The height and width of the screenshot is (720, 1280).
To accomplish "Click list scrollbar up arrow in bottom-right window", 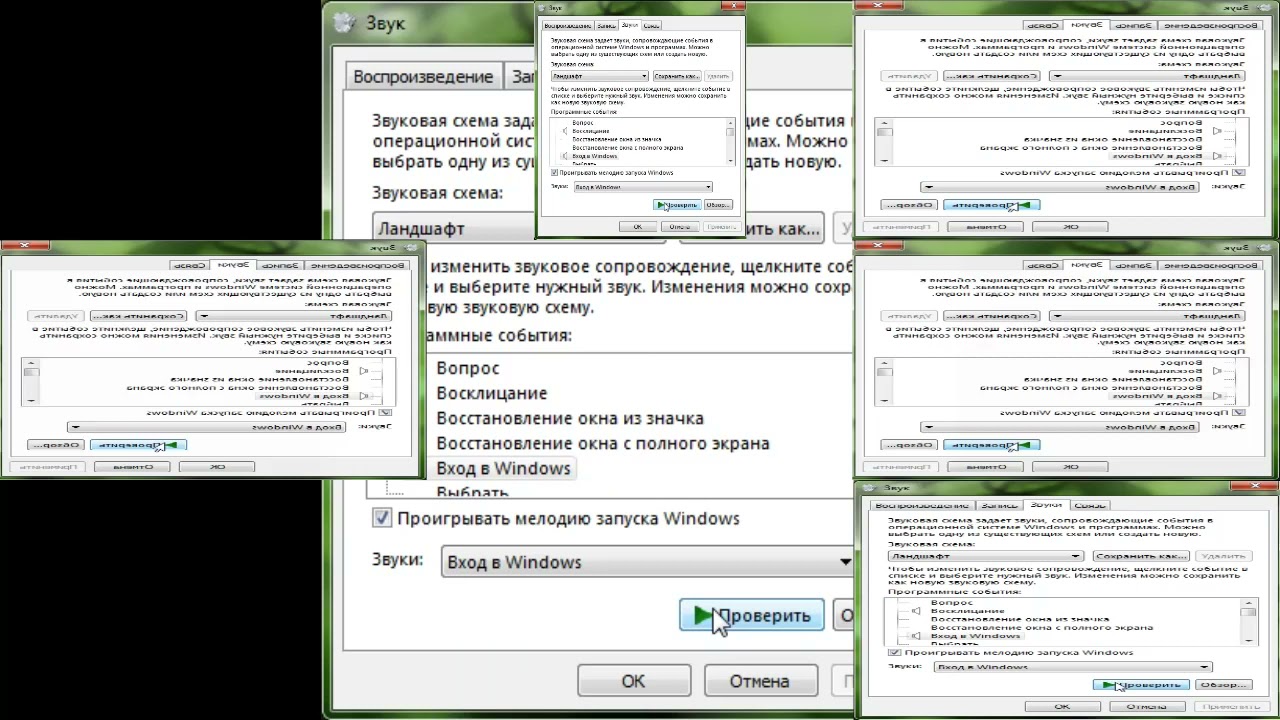I will click(1248, 602).
